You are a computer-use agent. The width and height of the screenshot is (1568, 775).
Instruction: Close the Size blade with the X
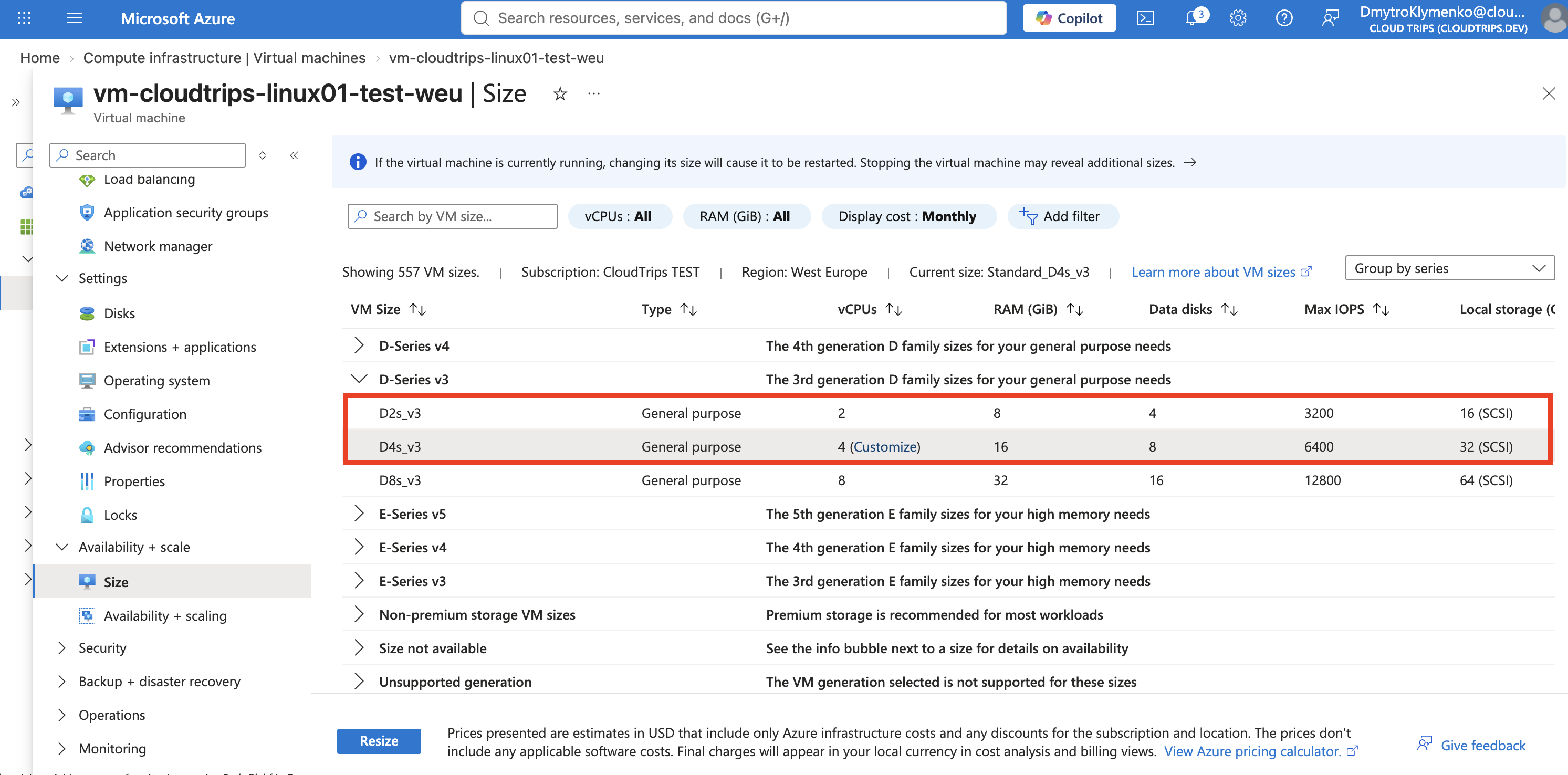pyautogui.click(x=1549, y=94)
